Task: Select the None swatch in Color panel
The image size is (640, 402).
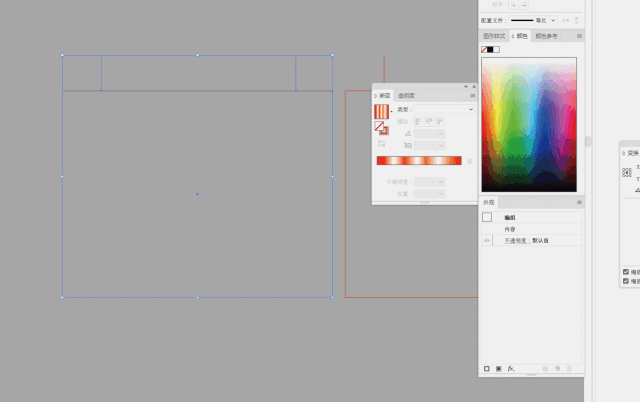Action: click(x=484, y=49)
